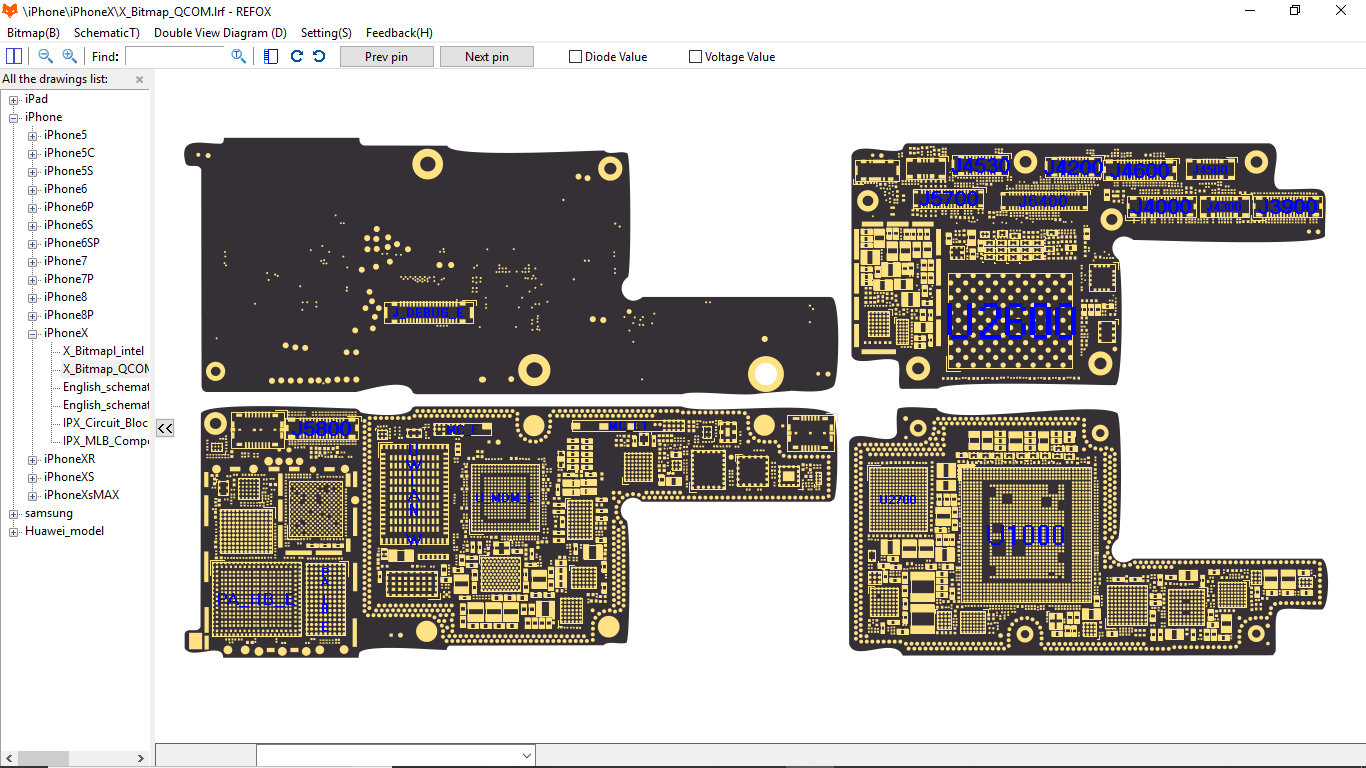
Task: Expand the iPhone5 tree node
Action: click(33, 135)
